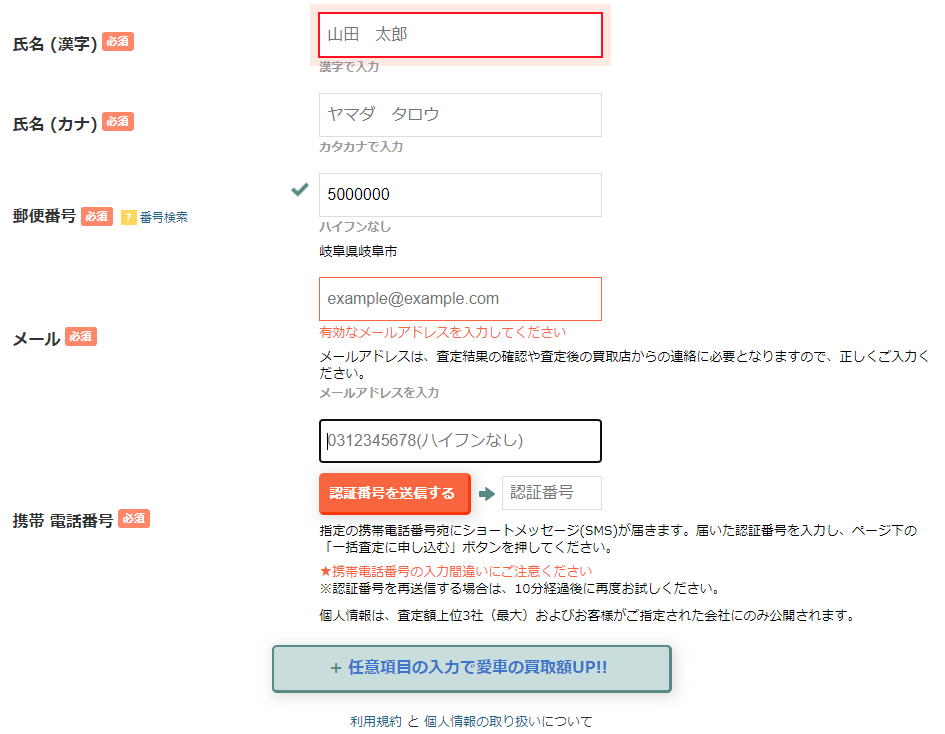Open the 個人情報の取り扱いについて privacy link
This screenshot has height=734, width=945.
pyautogui.click(x=508, y=721)
